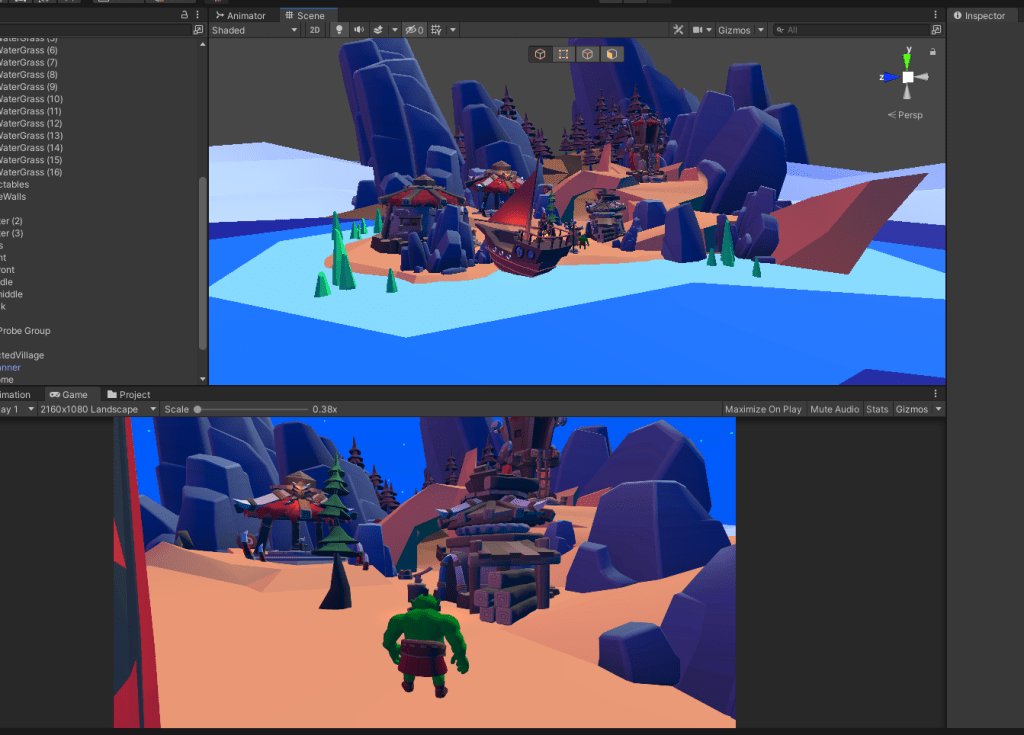Select the dashed rectangle overlay icon
Viewport: 1024px width, 735px height.
(x=564, y=54)
